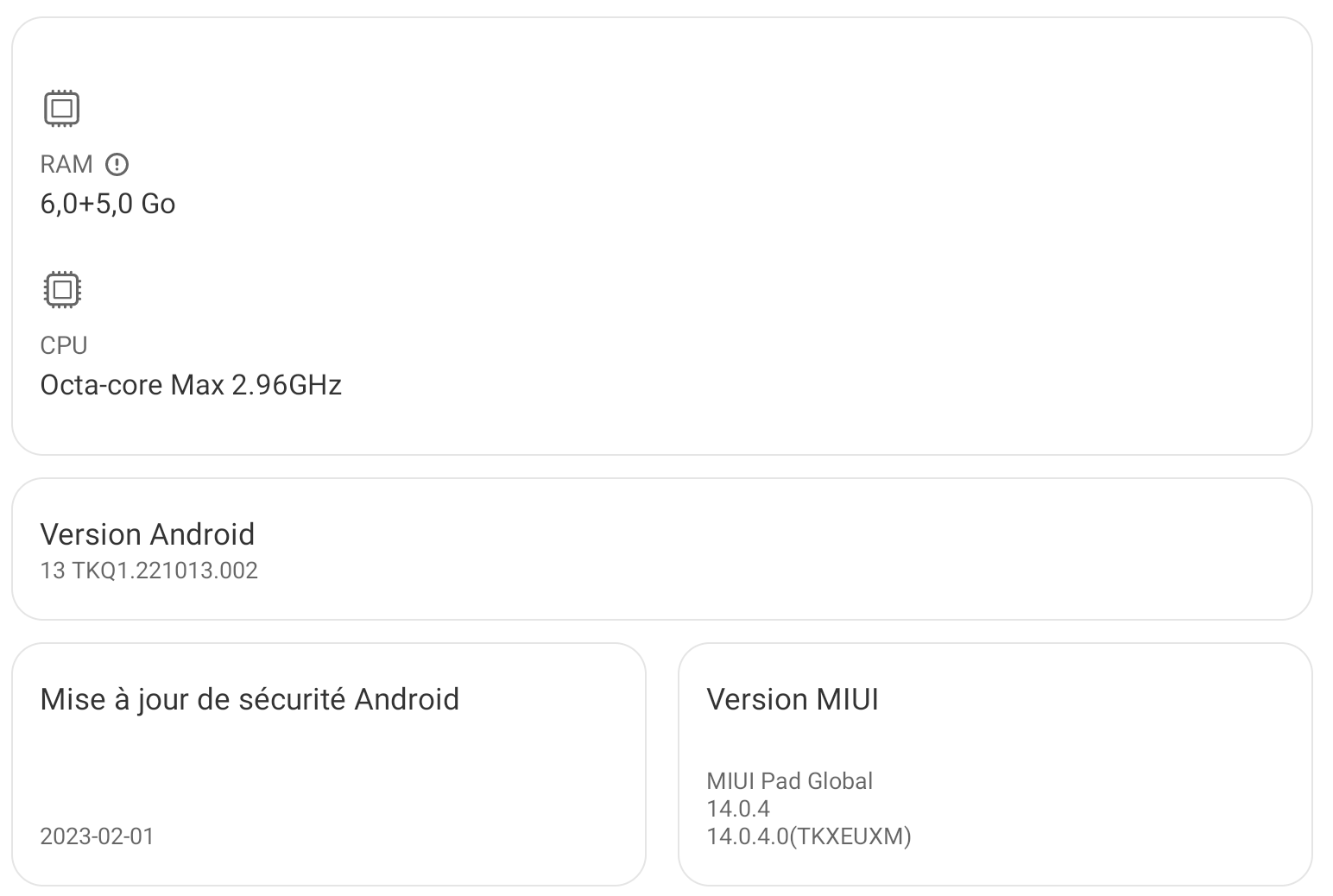1333x896 pixels.
Task: Open the Version MIUI entry title
Action: pos(793,699)
